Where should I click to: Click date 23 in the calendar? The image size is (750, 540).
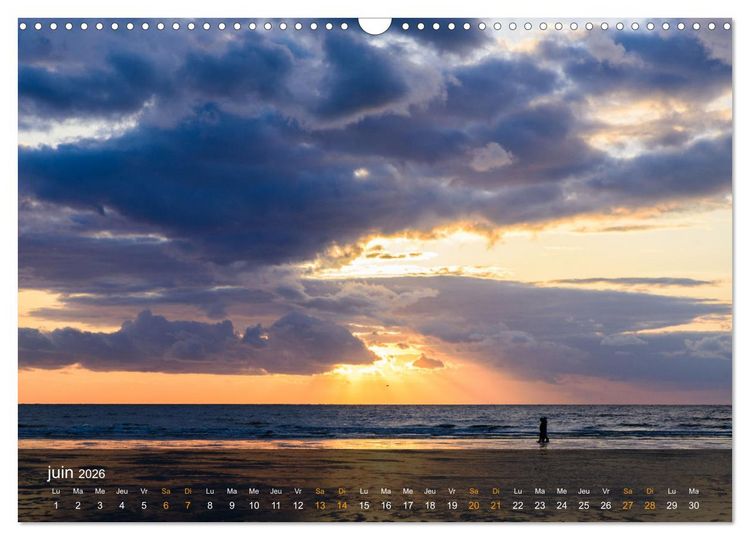[x=540, y=506]
